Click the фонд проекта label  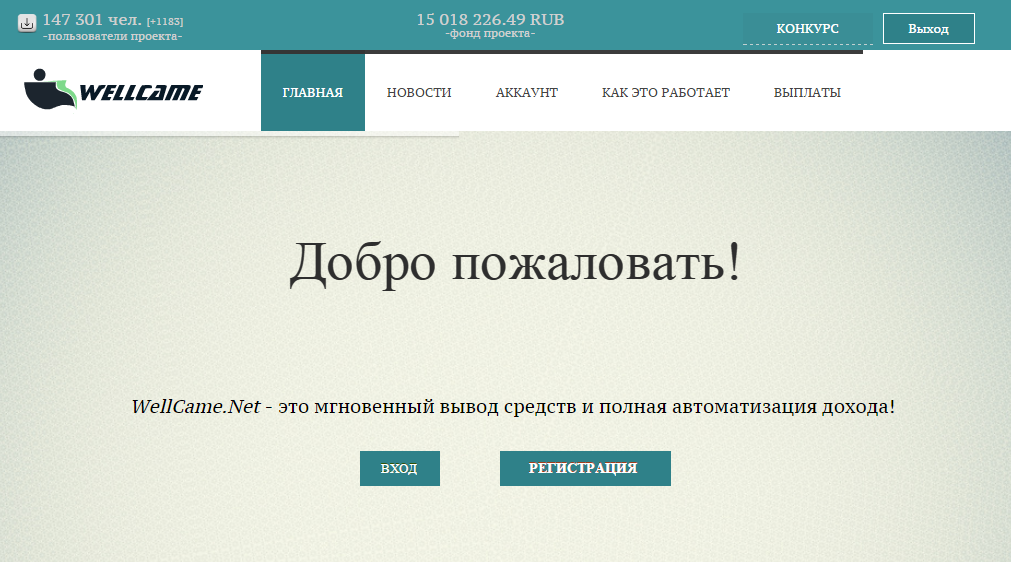tap(490, 34)
